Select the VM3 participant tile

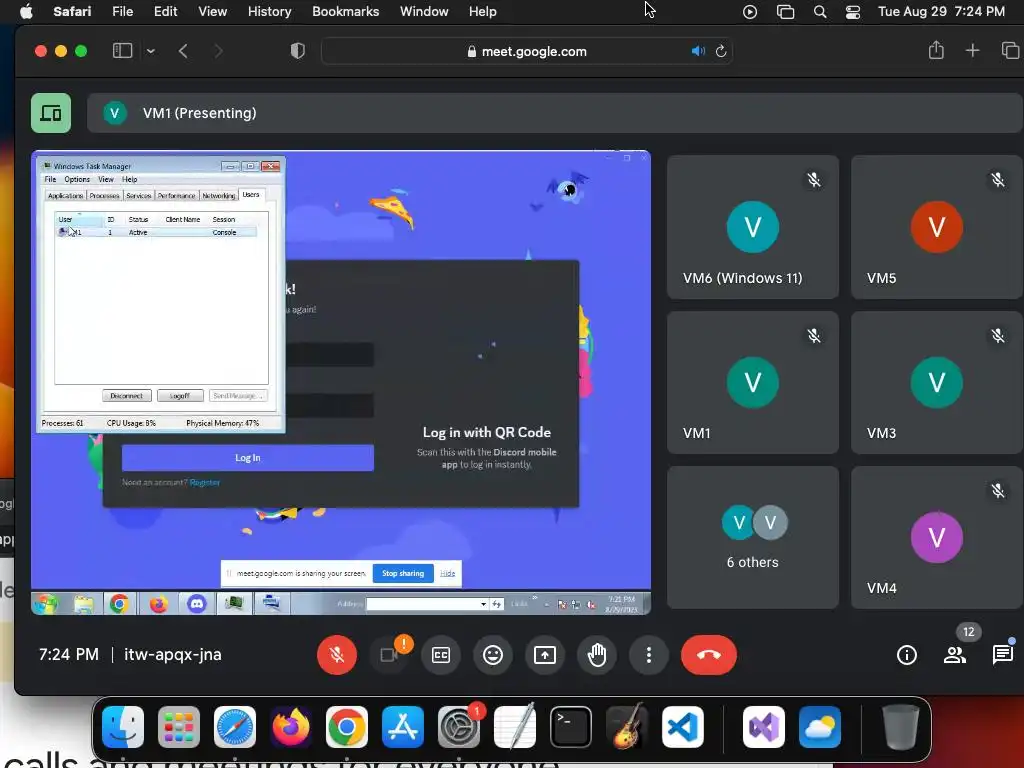(937, 382)
